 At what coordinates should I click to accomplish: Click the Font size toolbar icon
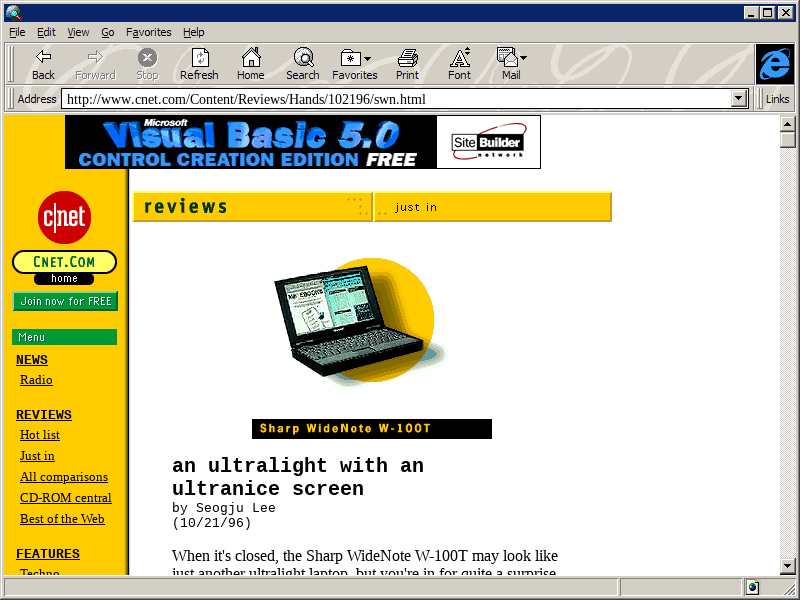click(459, 64)
